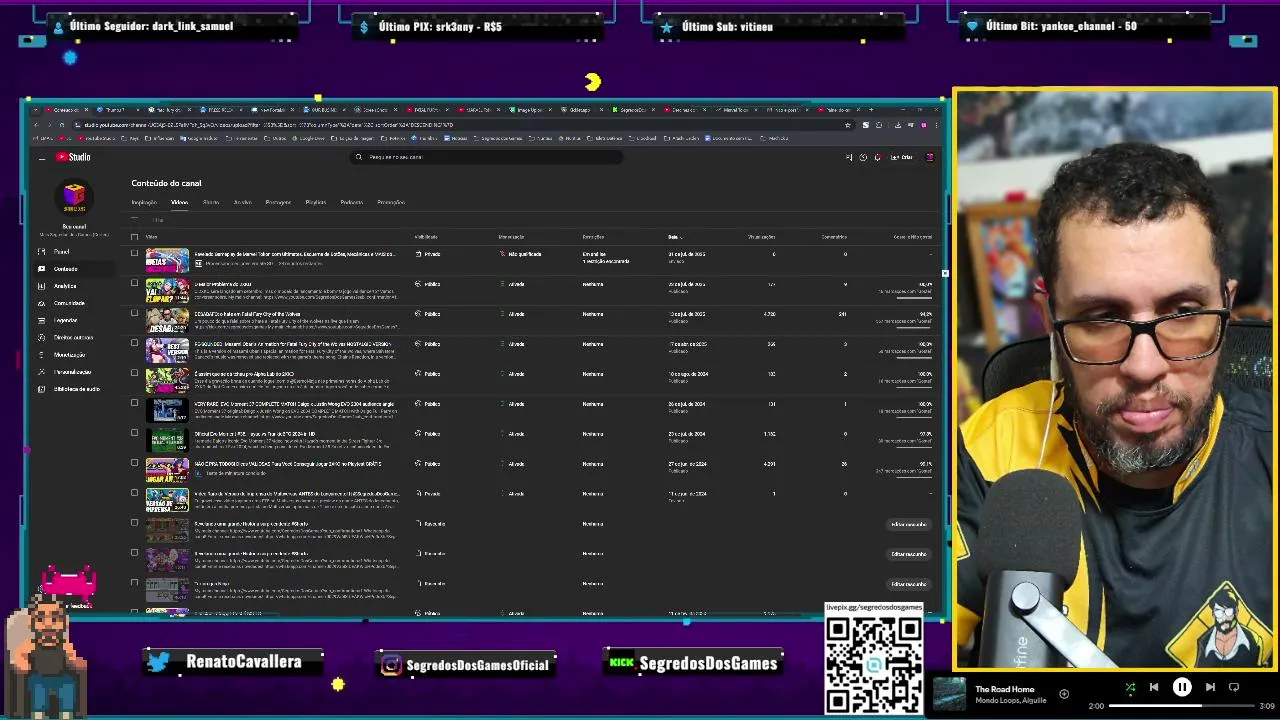
Task: Open the account avatar in Studio header
Action: click(929, 157)
